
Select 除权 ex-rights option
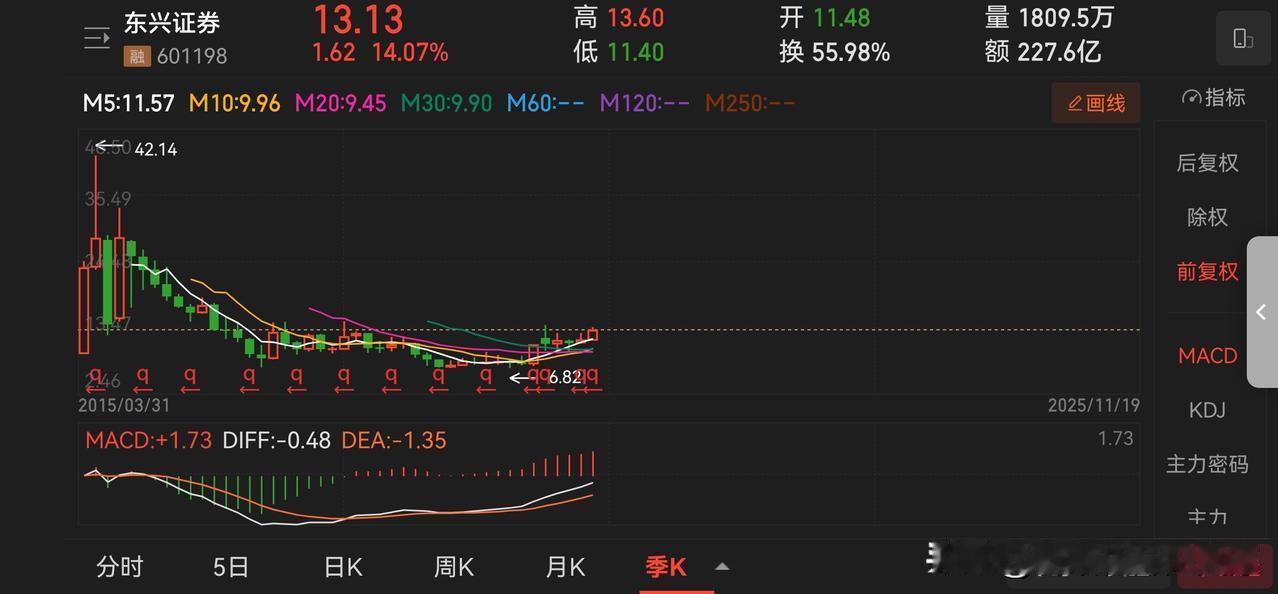click(x=1207, y=217)
